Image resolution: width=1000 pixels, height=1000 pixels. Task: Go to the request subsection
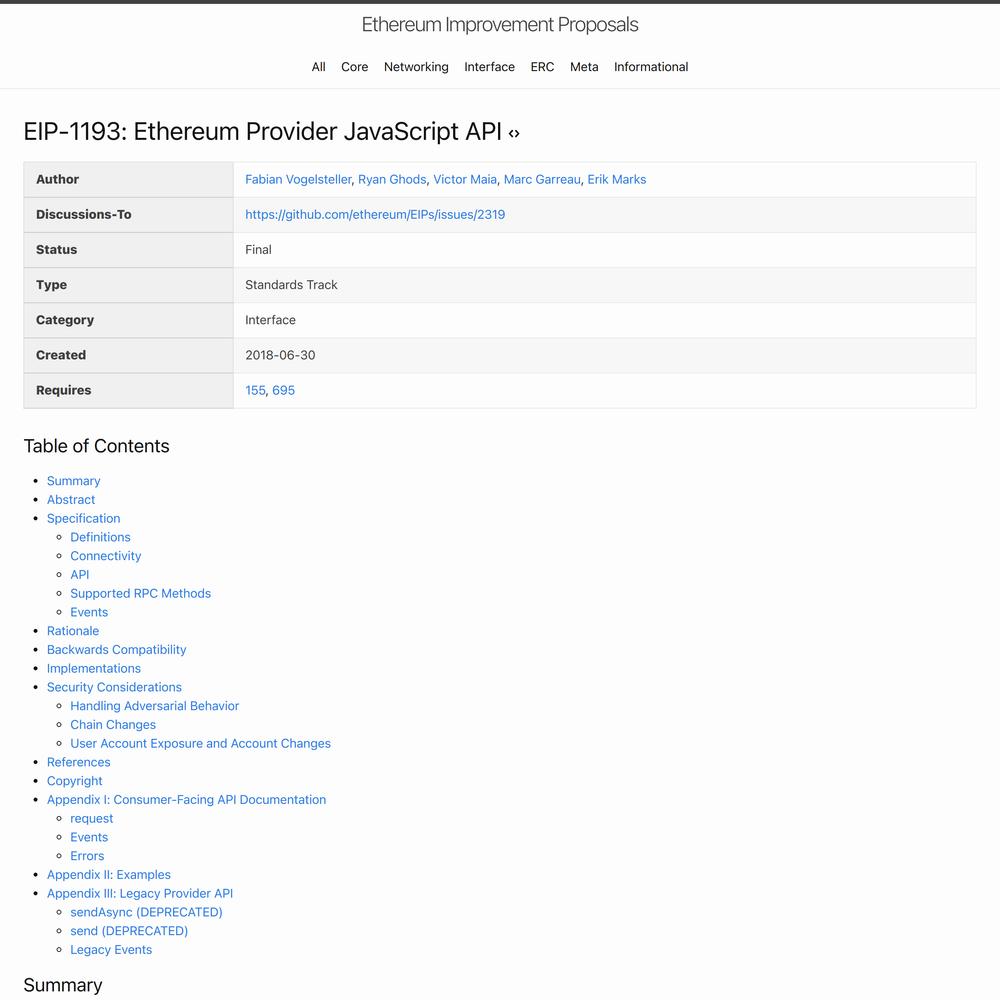(x=92, y=818)
